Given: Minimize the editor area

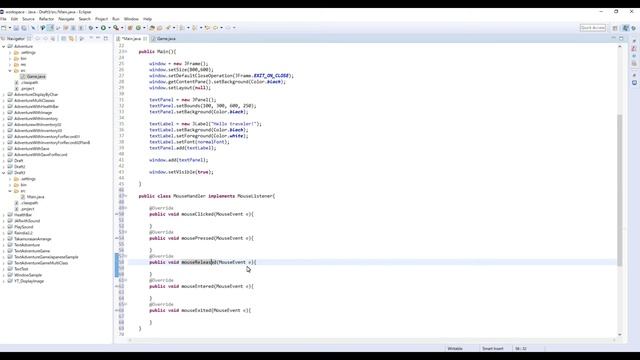Looking at the screenshot, I should point(613,38).
